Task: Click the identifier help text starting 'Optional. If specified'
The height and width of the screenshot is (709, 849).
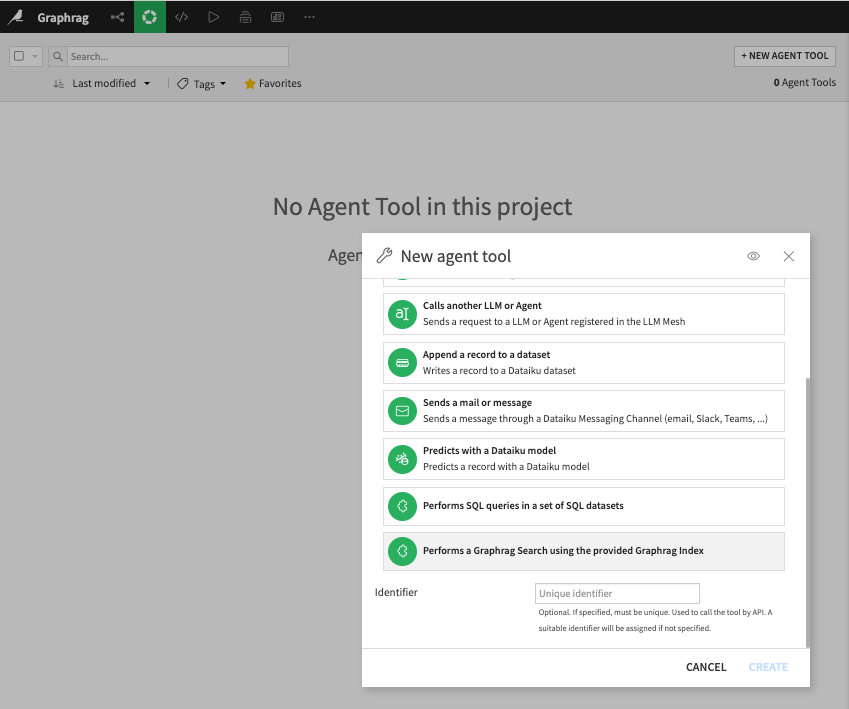Action: [655, 620]
